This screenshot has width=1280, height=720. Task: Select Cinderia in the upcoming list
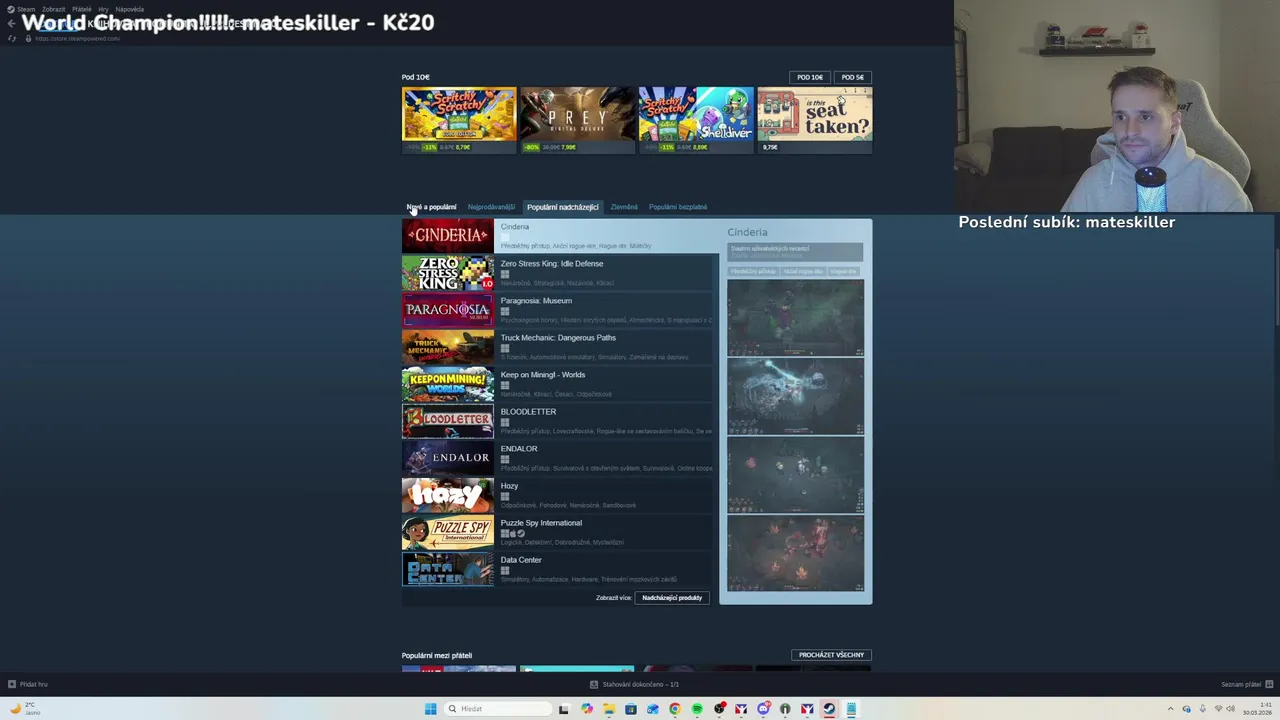[560, 235]
